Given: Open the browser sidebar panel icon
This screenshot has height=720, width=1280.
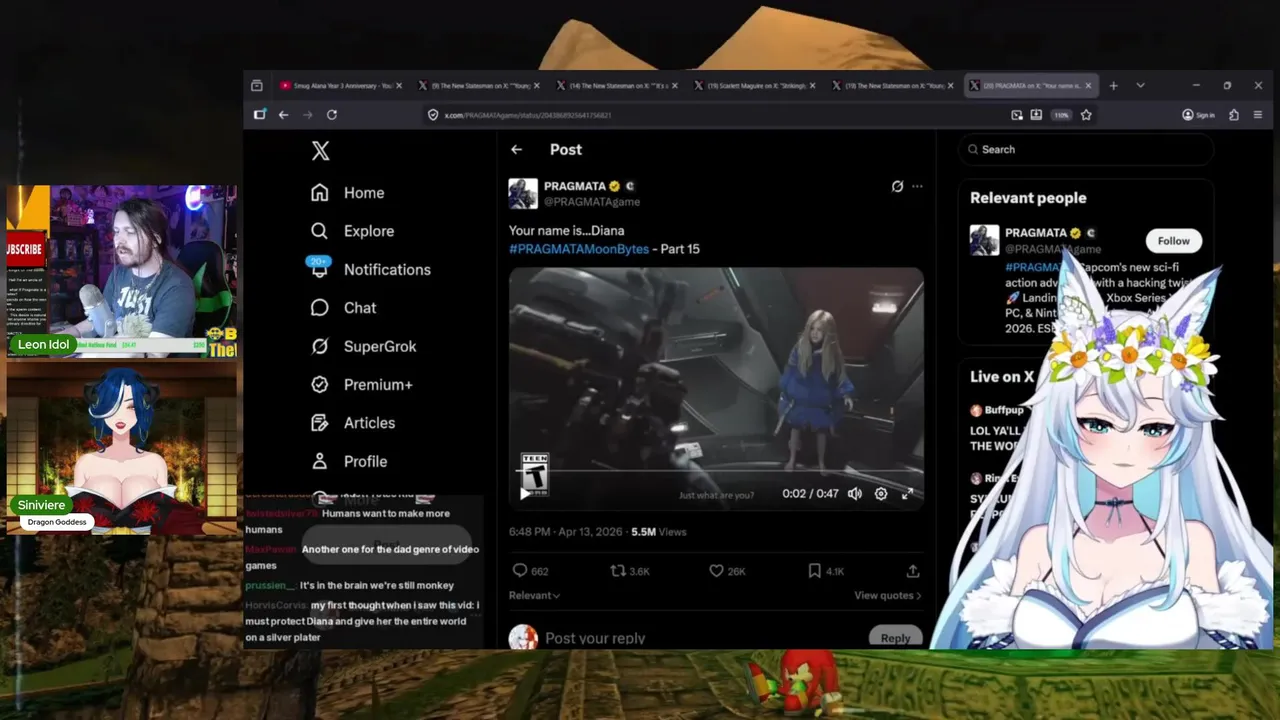Looking at the screenshot, I should point(260,115).
